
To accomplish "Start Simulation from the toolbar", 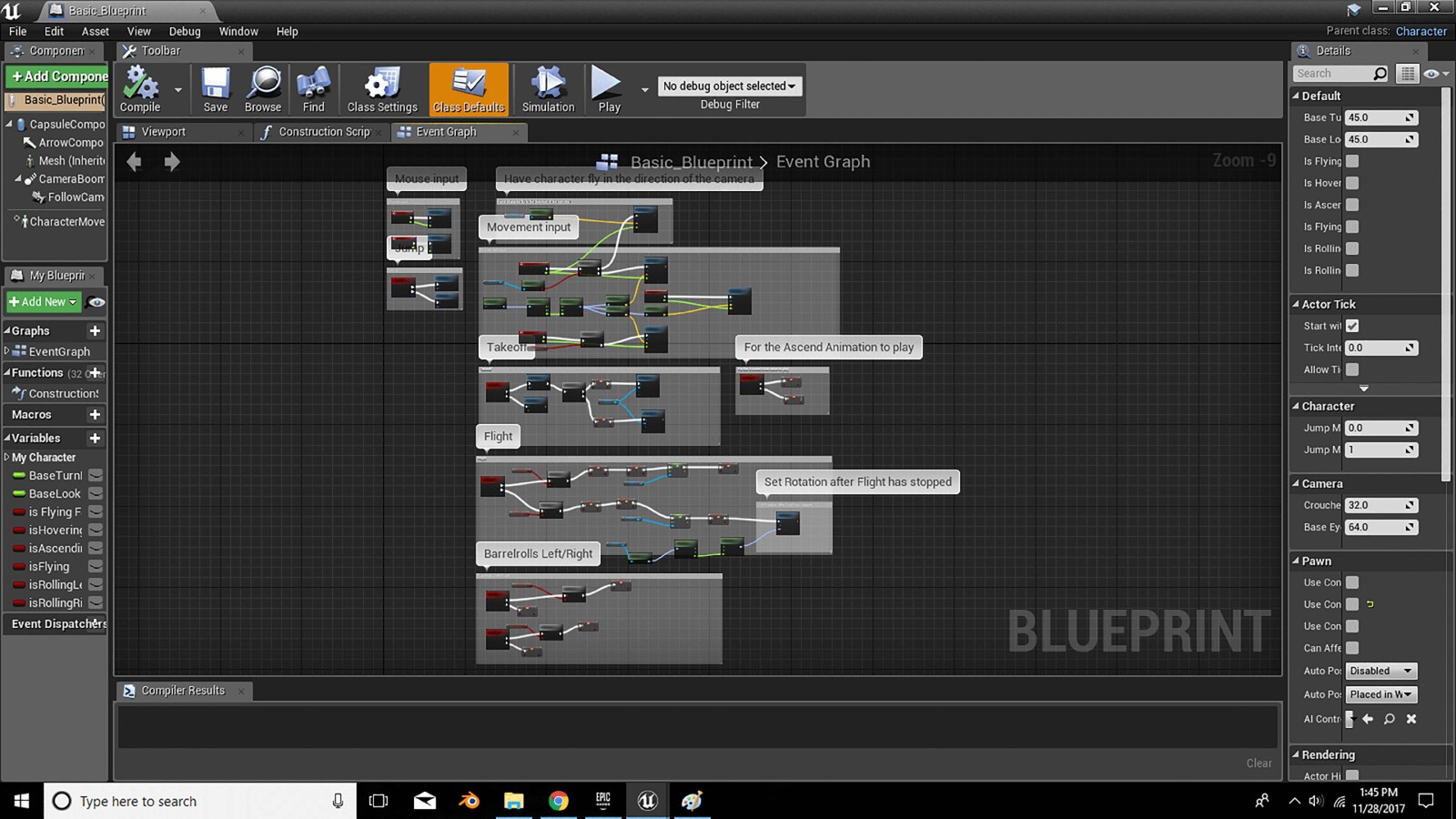I will 547,88.
